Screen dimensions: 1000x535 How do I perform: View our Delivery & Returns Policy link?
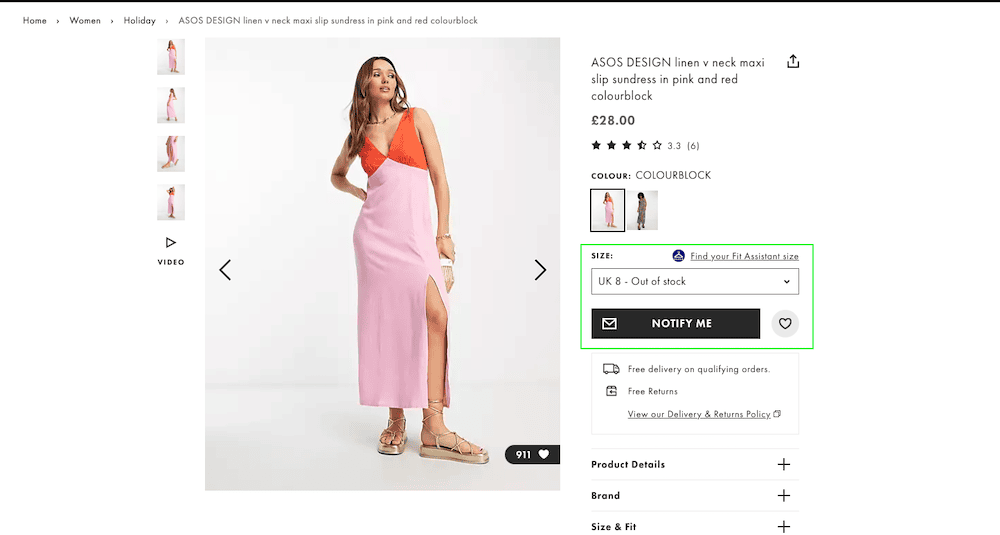[699, 414]
